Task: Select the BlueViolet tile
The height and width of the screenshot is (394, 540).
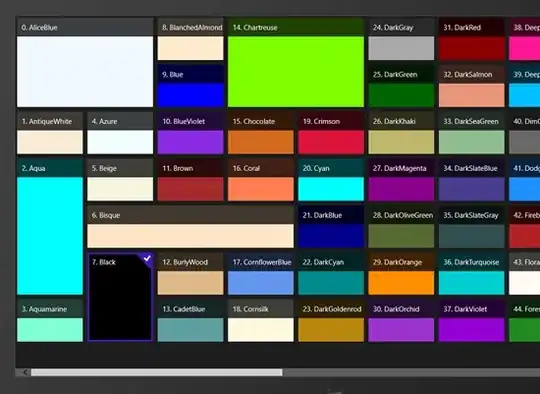Action: 190,133
